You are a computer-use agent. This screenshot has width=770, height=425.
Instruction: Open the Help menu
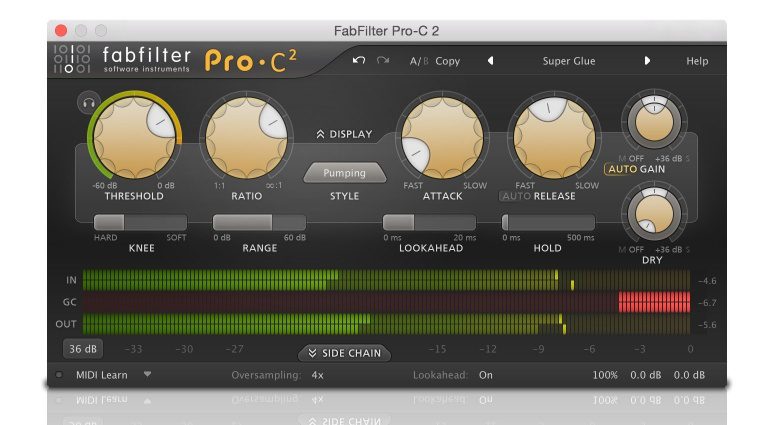pos(697,61)
